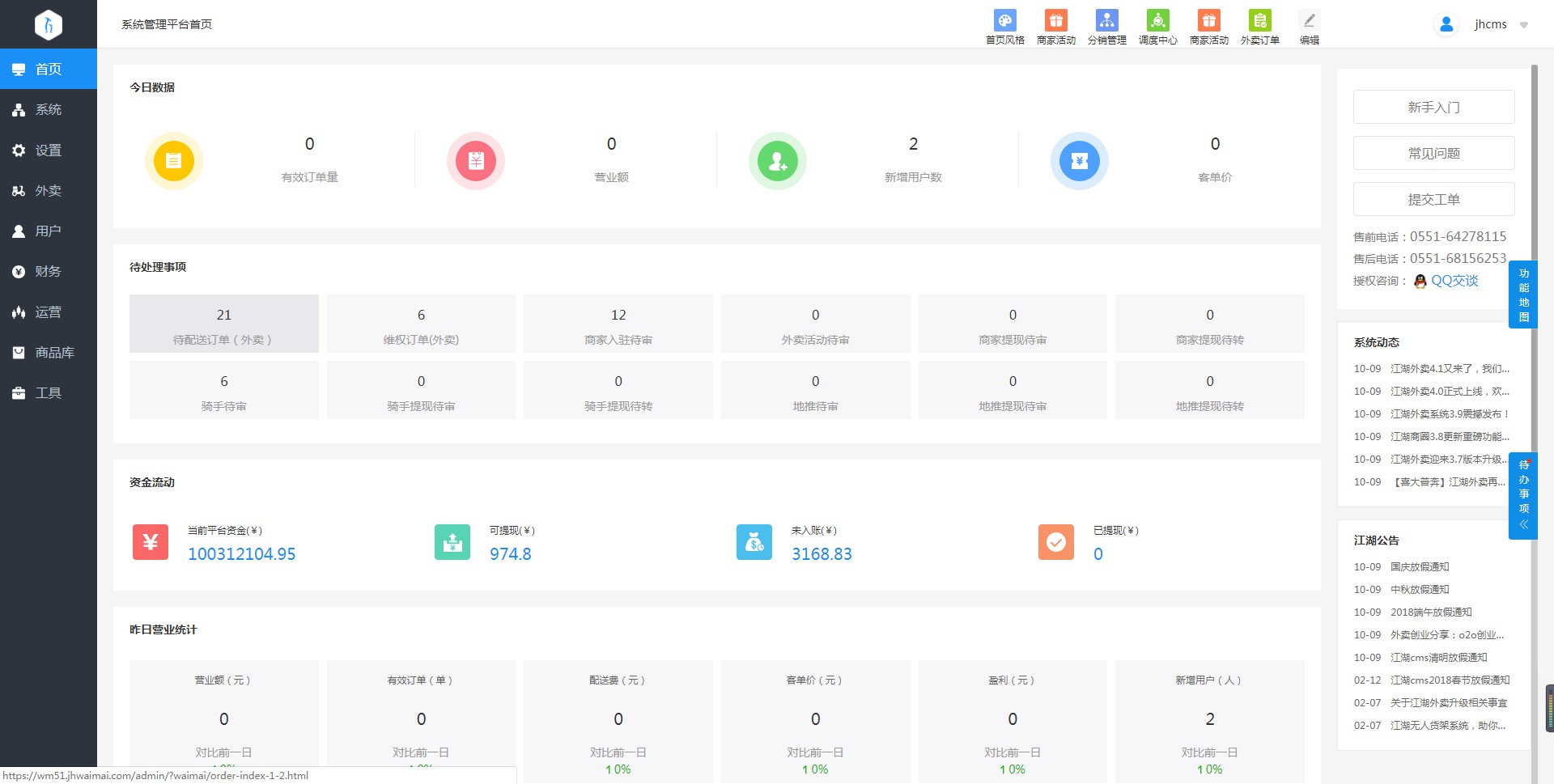Click the 100312104.95 platform funds value
This screenshot has width=1554, height=784.
(x=242, y=554)
